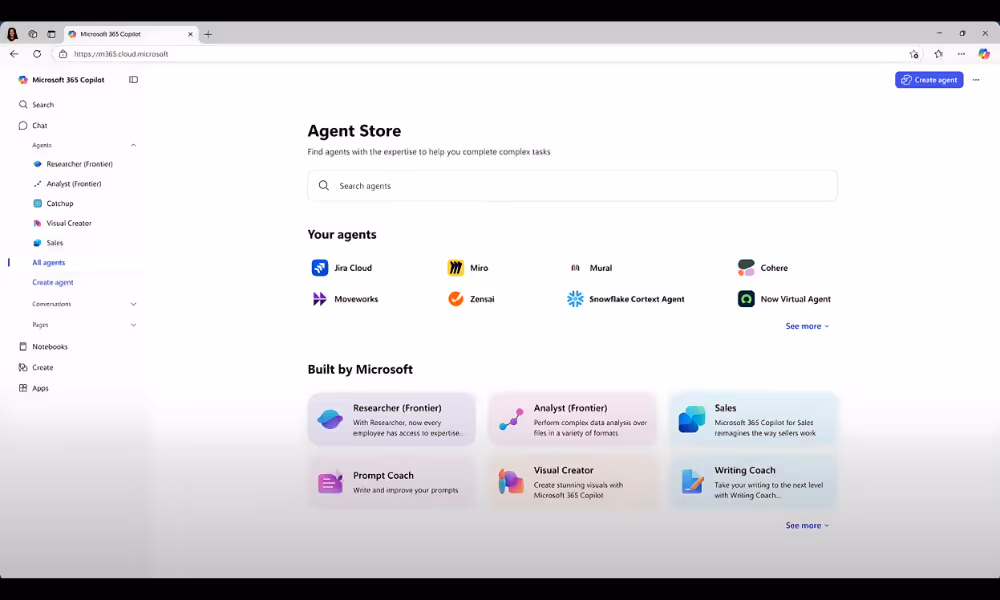Click the browser address bar URL

tap(121, 54)
